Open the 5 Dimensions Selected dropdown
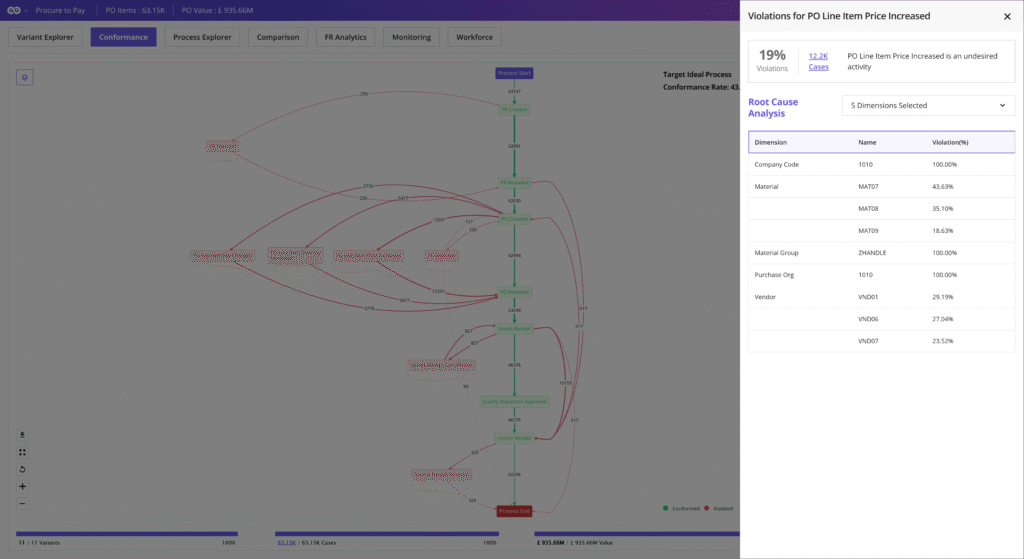Screen dimensions: 1024x559 pos(927,105)
